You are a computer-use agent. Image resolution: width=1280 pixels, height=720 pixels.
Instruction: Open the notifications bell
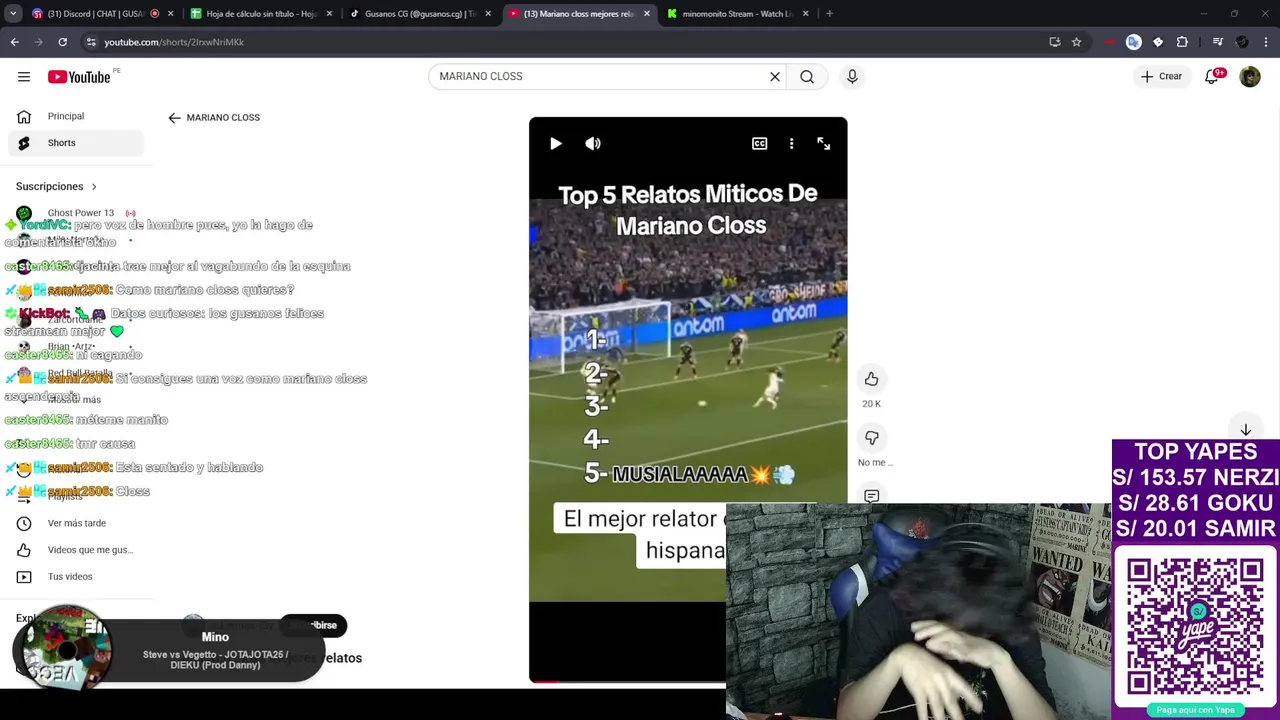[x=1212, y=77]
